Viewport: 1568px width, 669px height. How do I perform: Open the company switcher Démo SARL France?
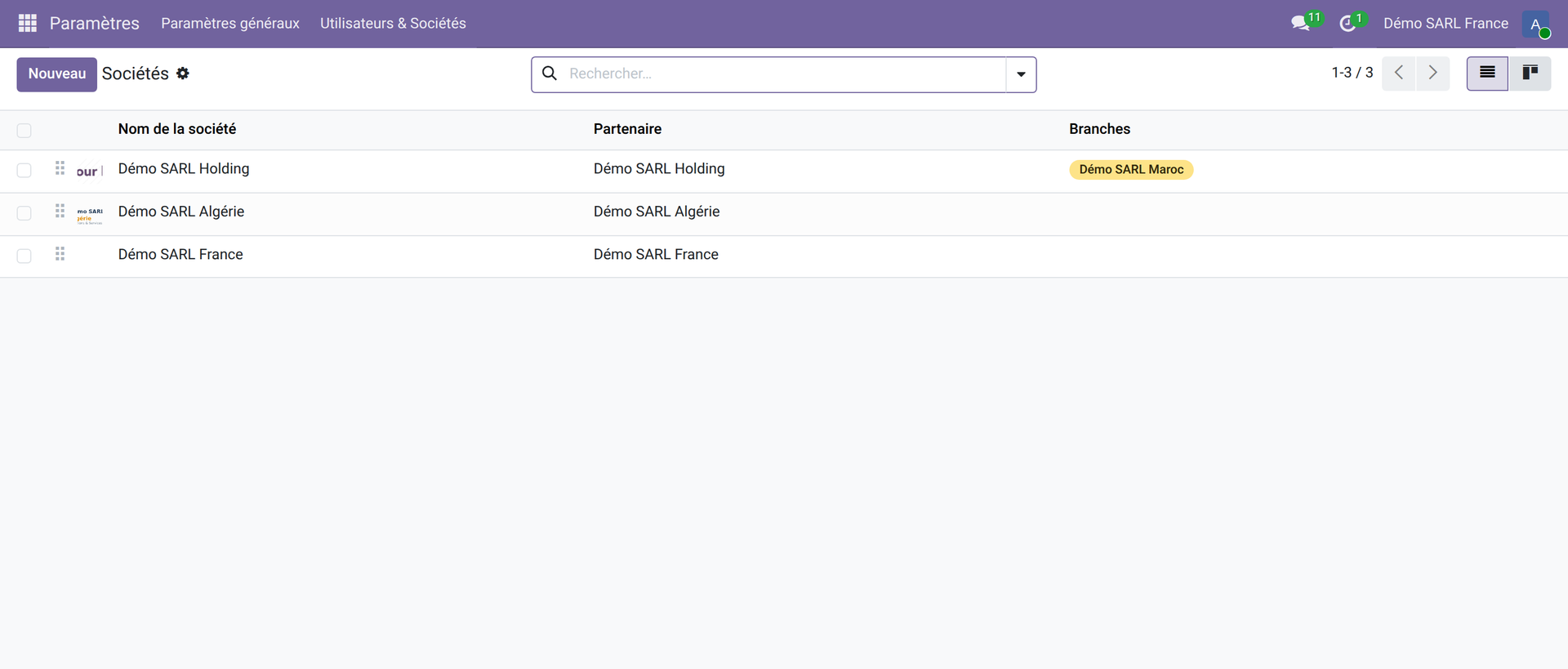click(1445, 24)
